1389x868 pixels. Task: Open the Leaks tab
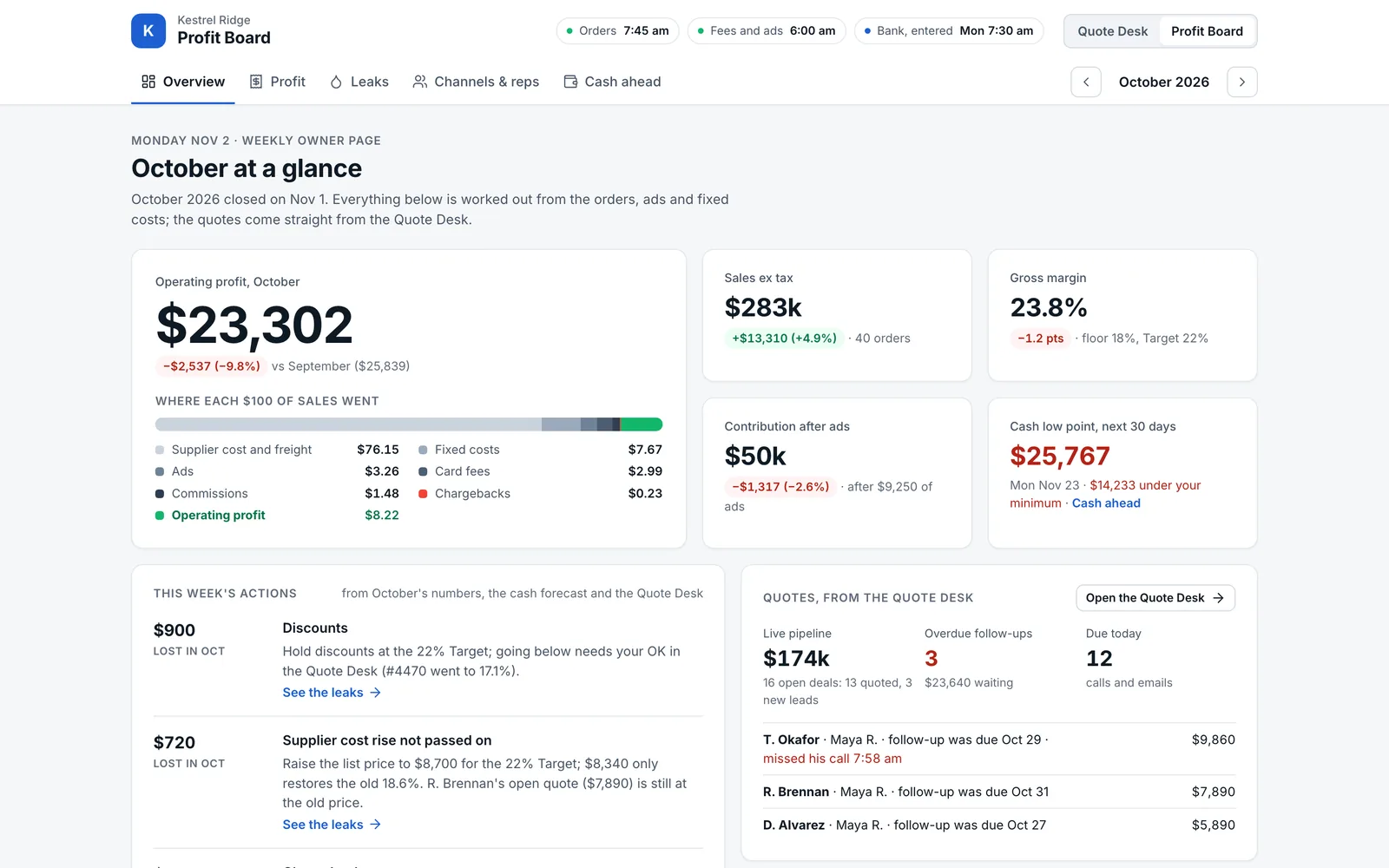[x=359, y=82]
